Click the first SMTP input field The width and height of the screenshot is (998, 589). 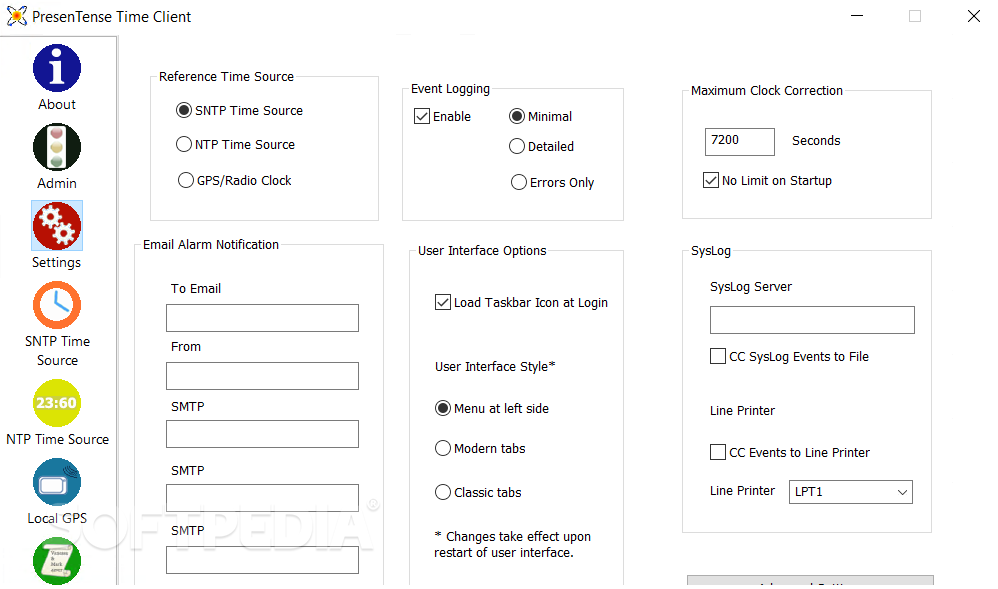click(x=262, y=434)
